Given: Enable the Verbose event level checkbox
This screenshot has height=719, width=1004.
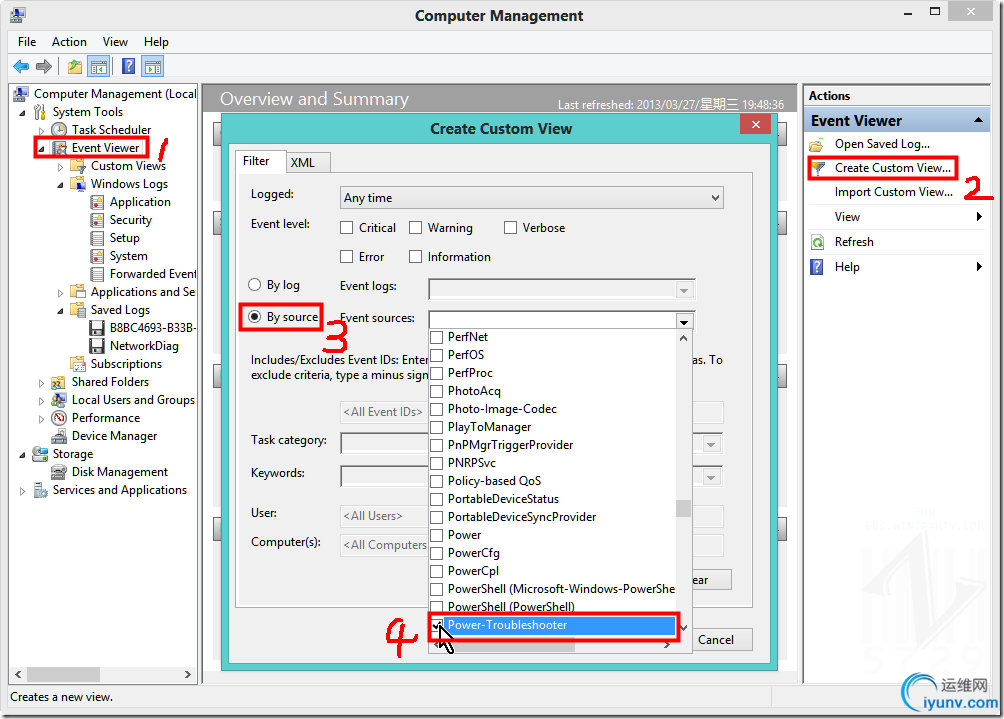Looking at the screenshot, I should [x=510, y=228].
